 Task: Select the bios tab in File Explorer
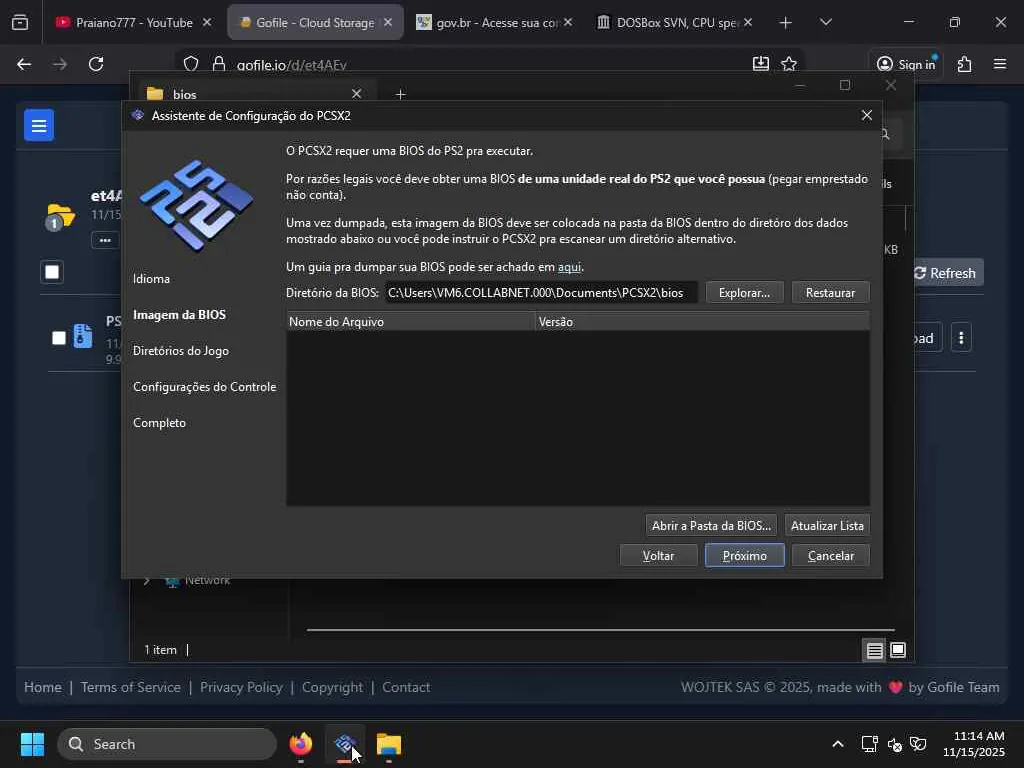(251, 94)
